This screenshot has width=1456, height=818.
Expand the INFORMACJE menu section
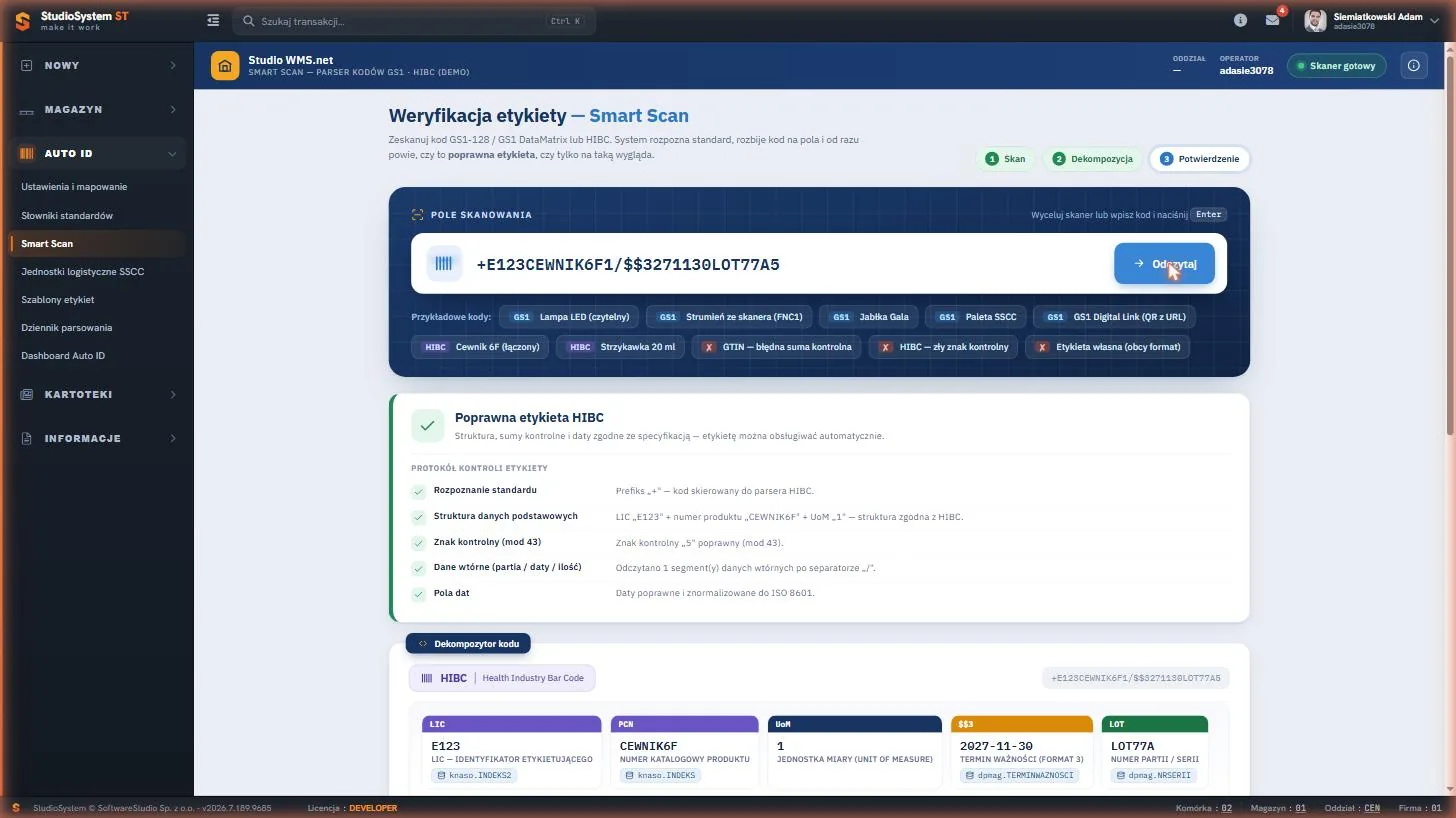pos(97,438)
